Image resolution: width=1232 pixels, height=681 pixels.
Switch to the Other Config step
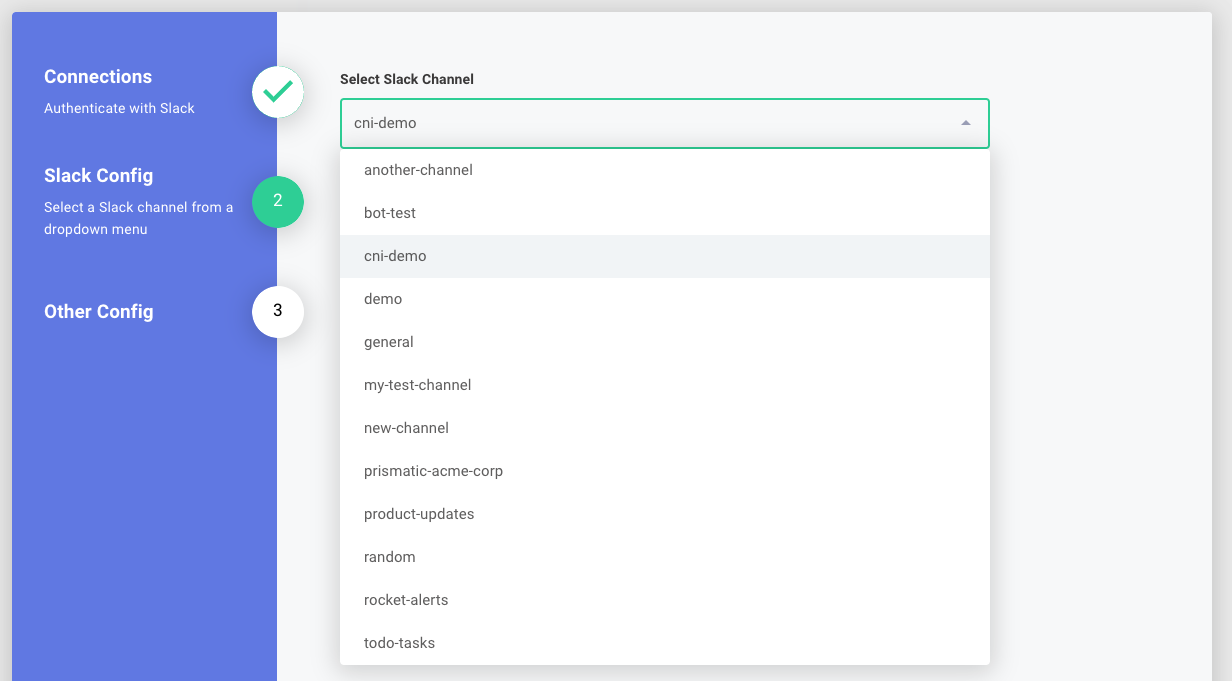(98, 311)
